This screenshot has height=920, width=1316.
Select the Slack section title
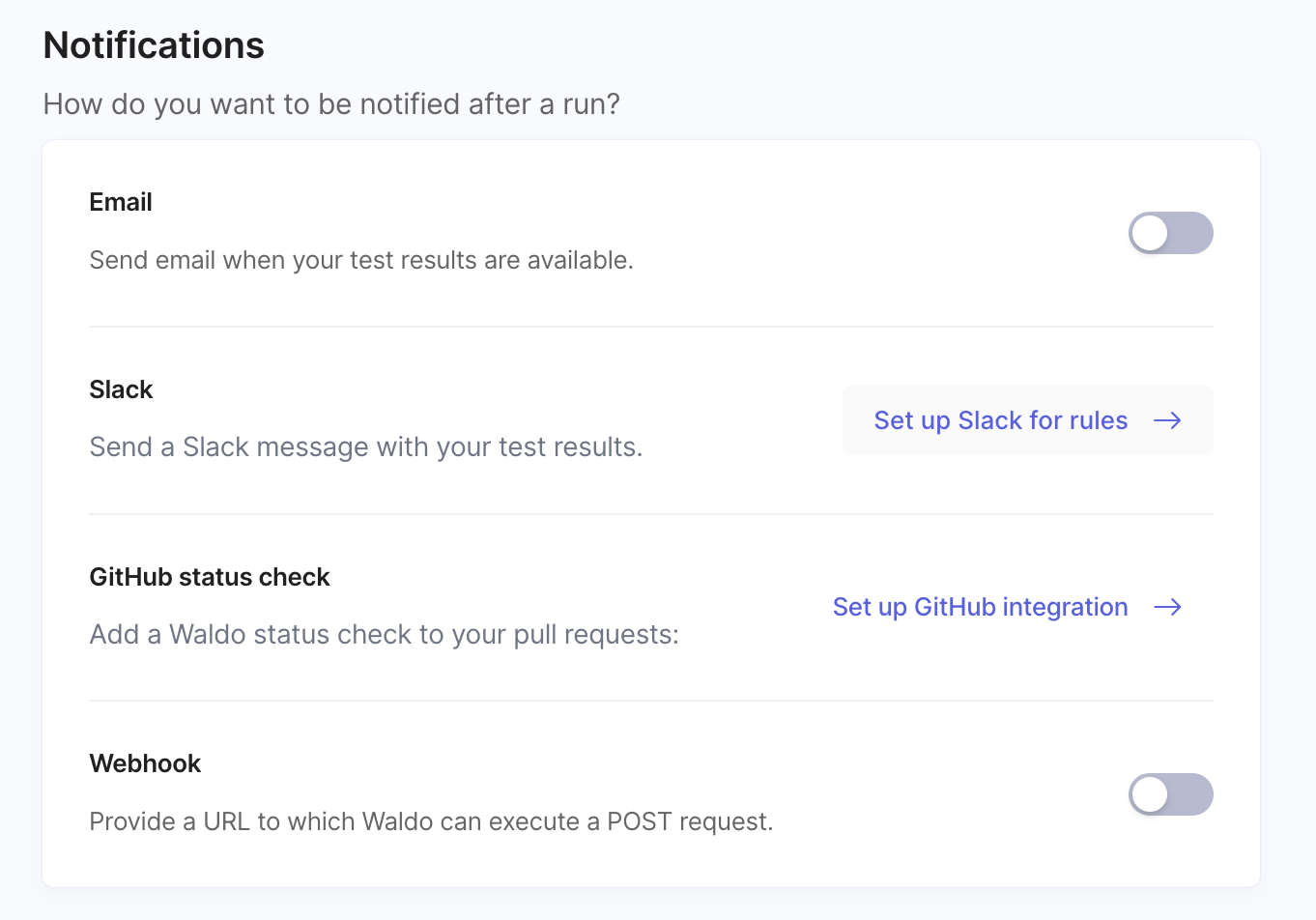(121, 389)
